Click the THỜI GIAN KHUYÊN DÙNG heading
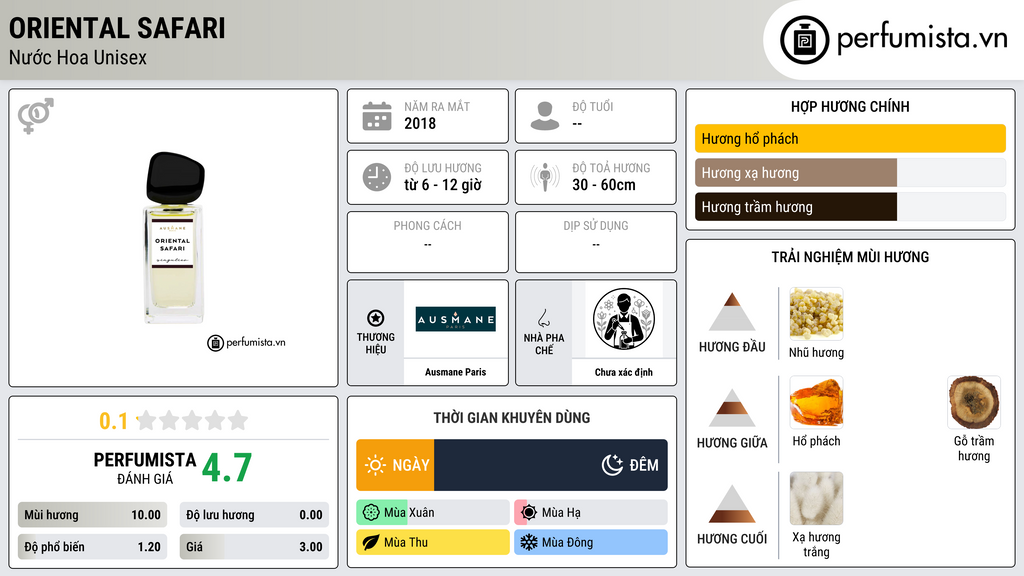 (x=512, y=418)
